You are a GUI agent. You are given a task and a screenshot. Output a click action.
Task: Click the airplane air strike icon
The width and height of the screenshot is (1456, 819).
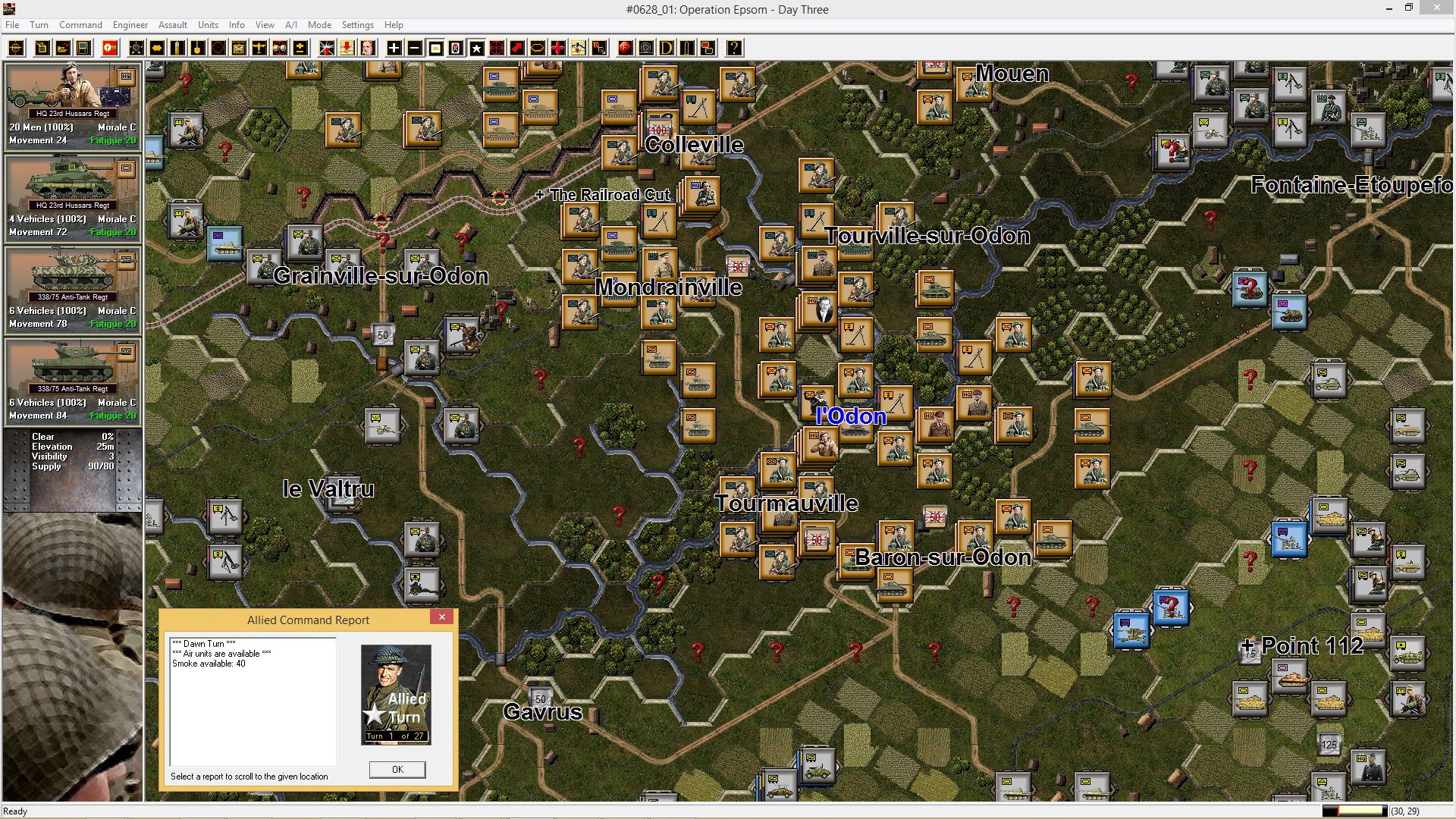(259, 48)
